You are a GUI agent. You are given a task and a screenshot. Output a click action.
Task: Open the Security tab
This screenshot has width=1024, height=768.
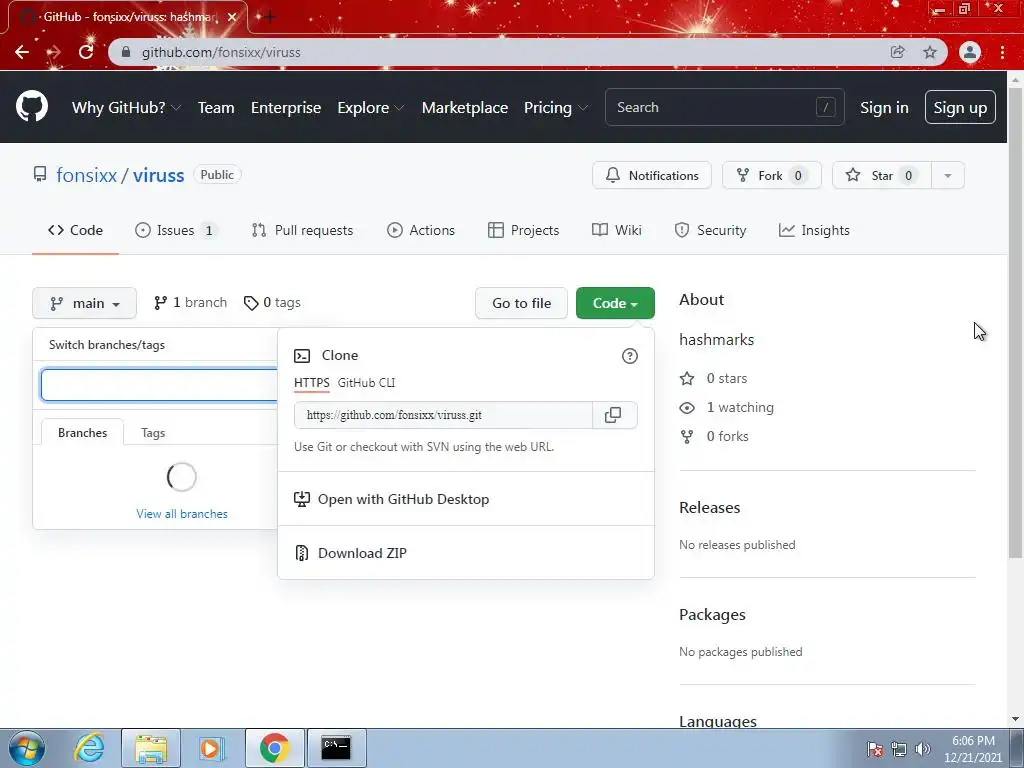pos(711,231)
